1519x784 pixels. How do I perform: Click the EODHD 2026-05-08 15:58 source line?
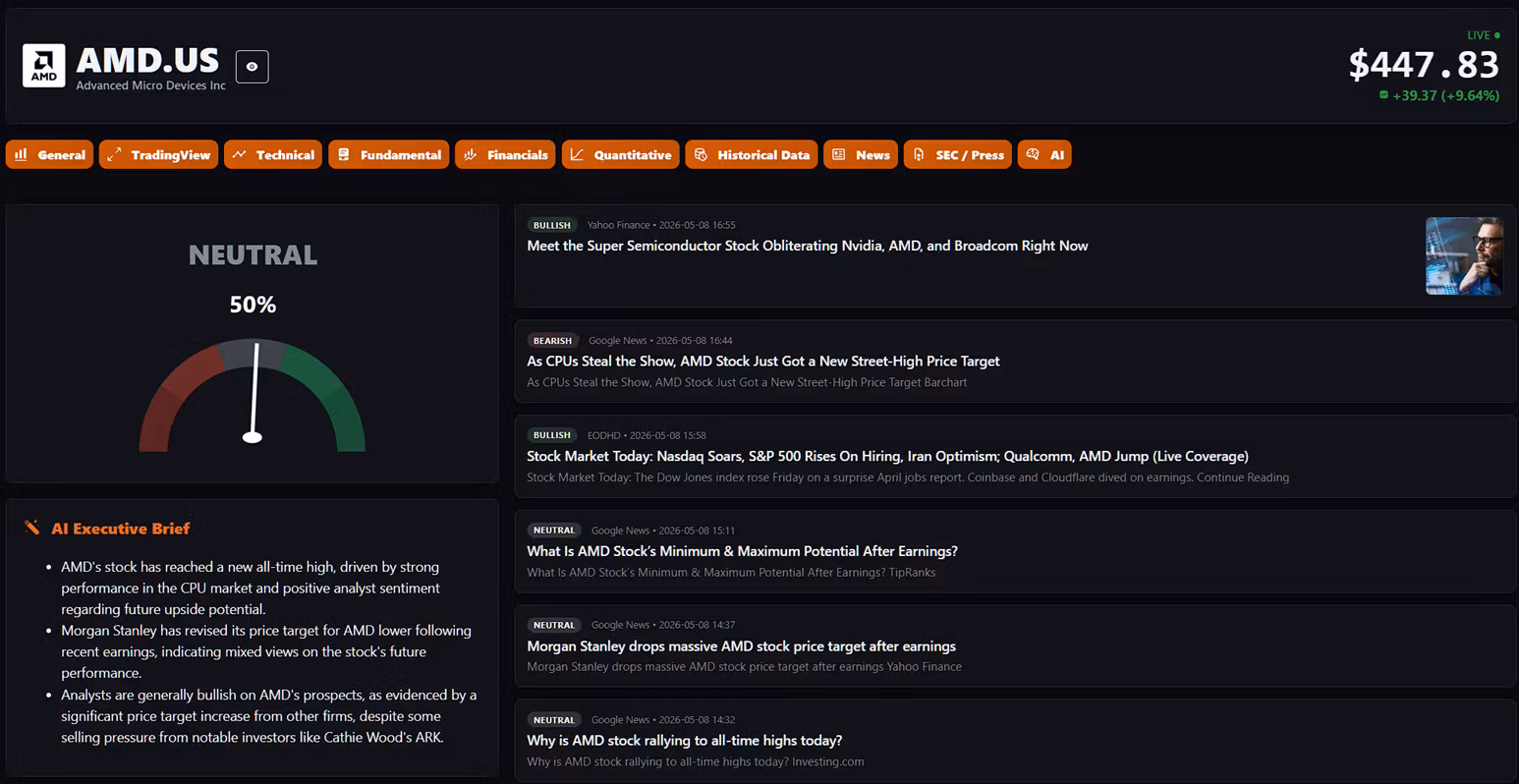[647, 435]
